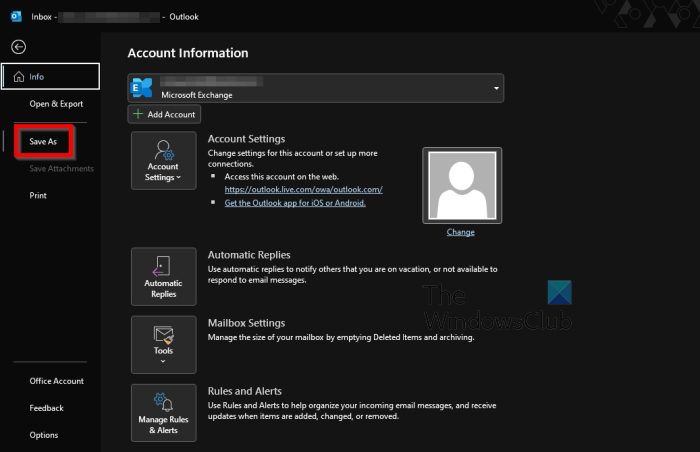Select the Info tab
700x452 pixels.
point(50,76)
